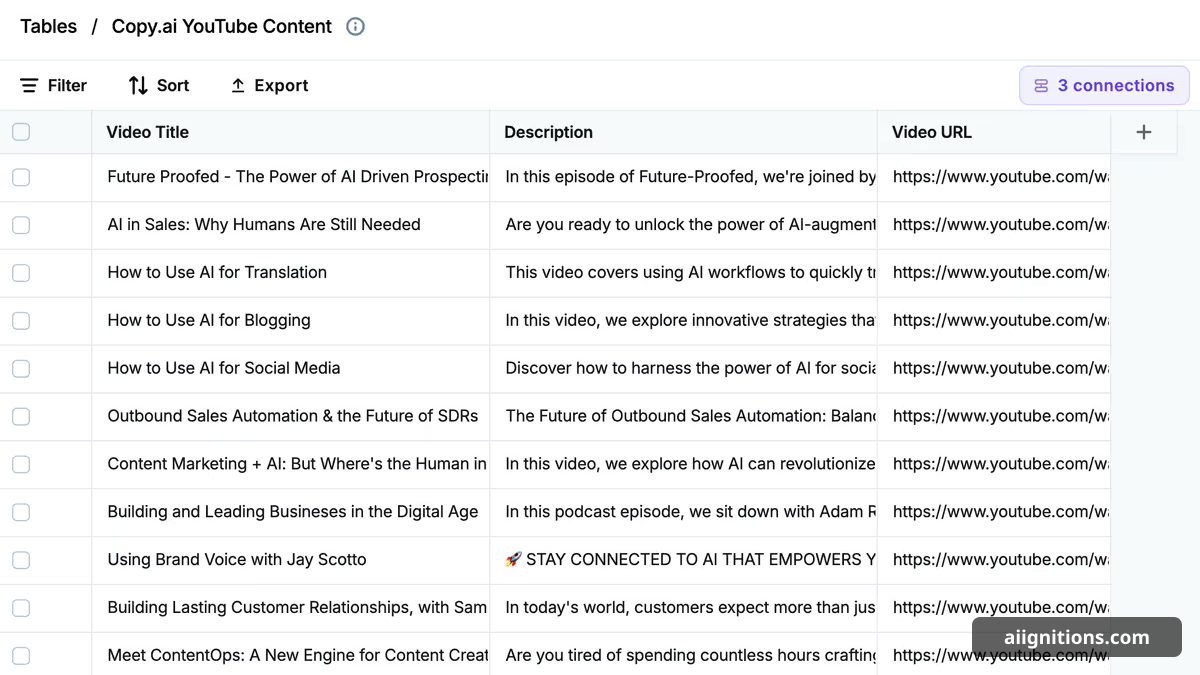Click the description starting "STAY CONNECTED TO AI"
Screen dimensions: 1200x675
(684, 560)
